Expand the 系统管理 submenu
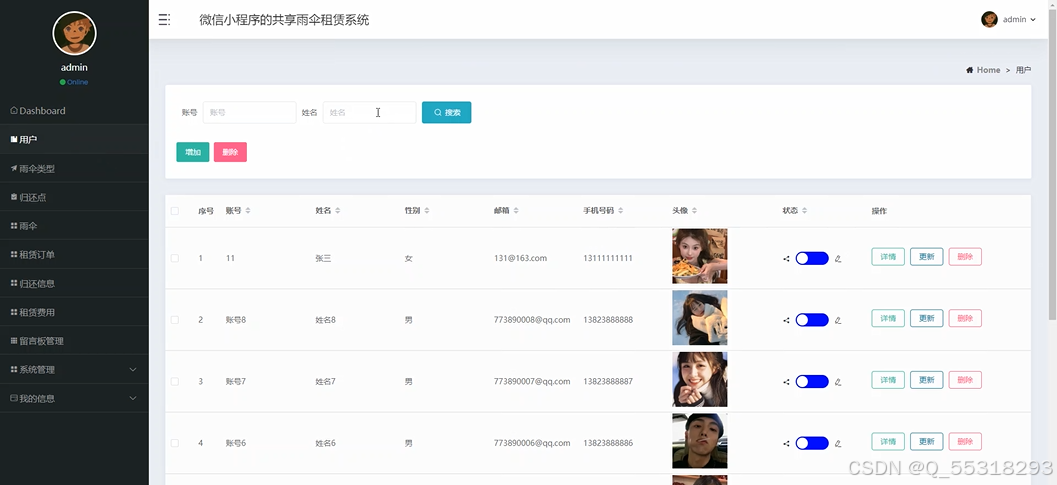This screenshot has height=485, width=1057. click(74, 370)
